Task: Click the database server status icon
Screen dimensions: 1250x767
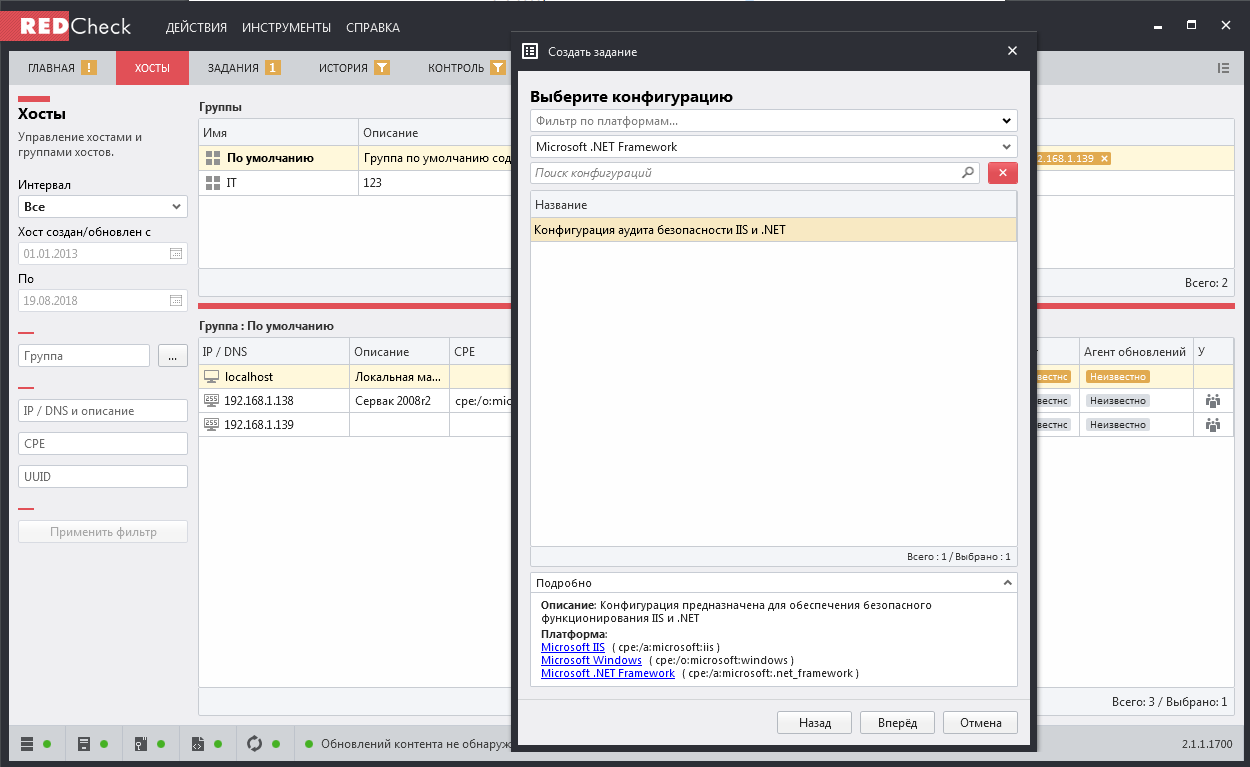Action: pyautogui.click(x=27, y=743)
